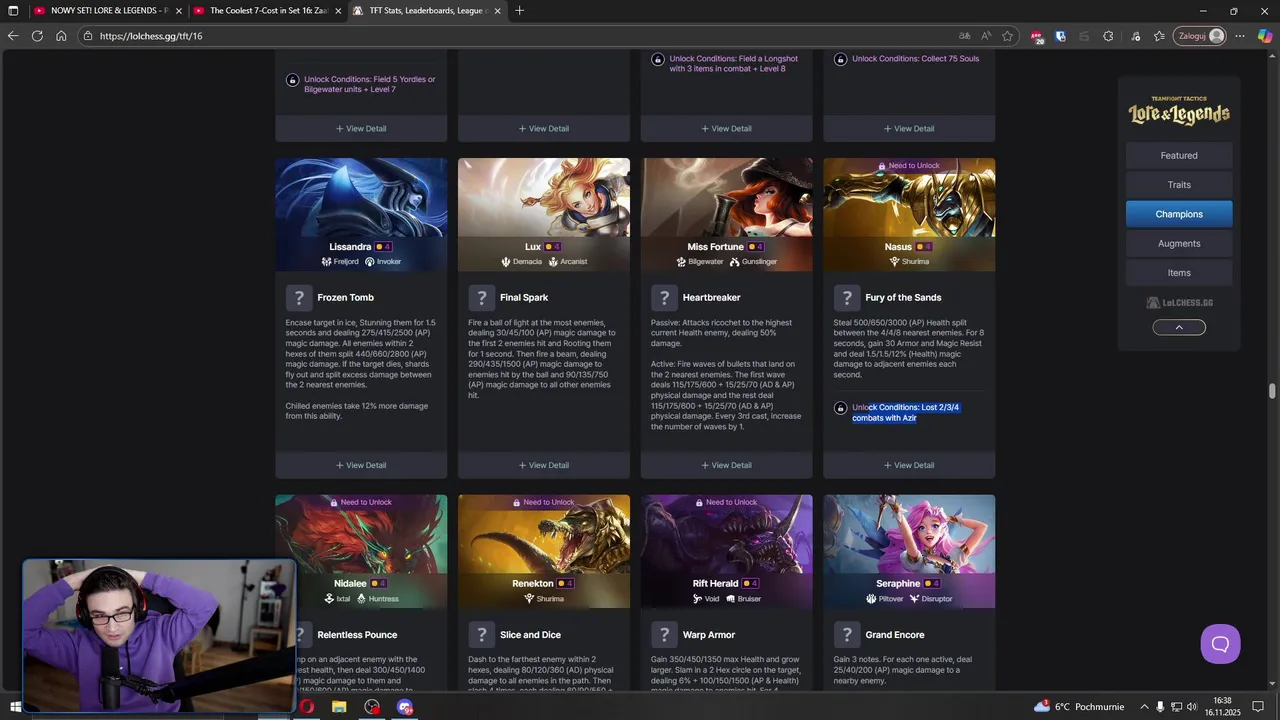Open File Explorer from the taskbar

pyautogui.click(x=339, y=707)
